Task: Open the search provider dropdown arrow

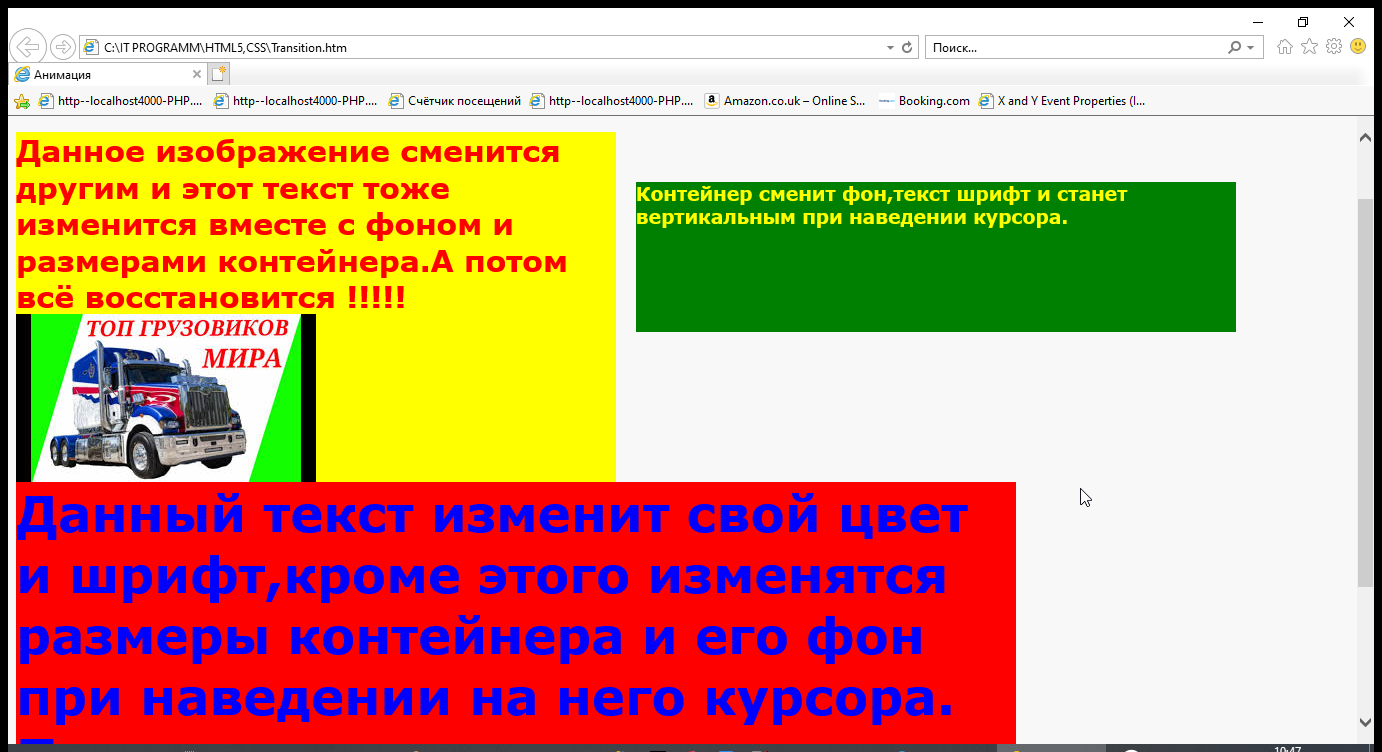Action: click(1251, 47)
